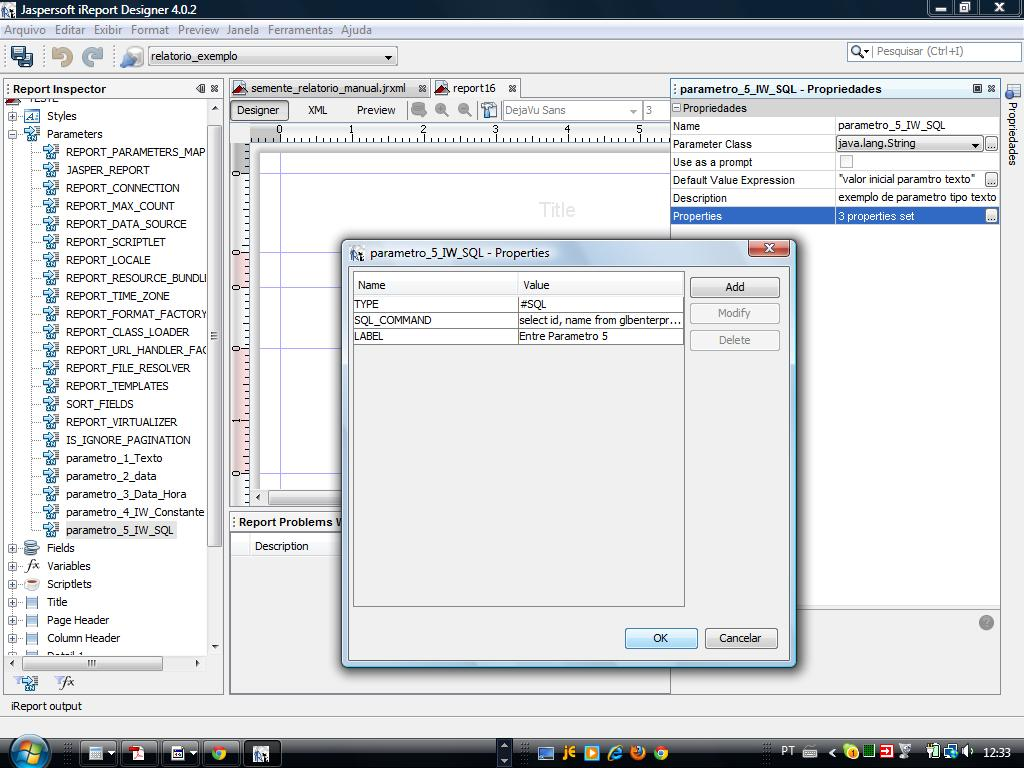Click Cancelar in the Properties dialog
The image size is (1024, 768).
coord(741,638)
